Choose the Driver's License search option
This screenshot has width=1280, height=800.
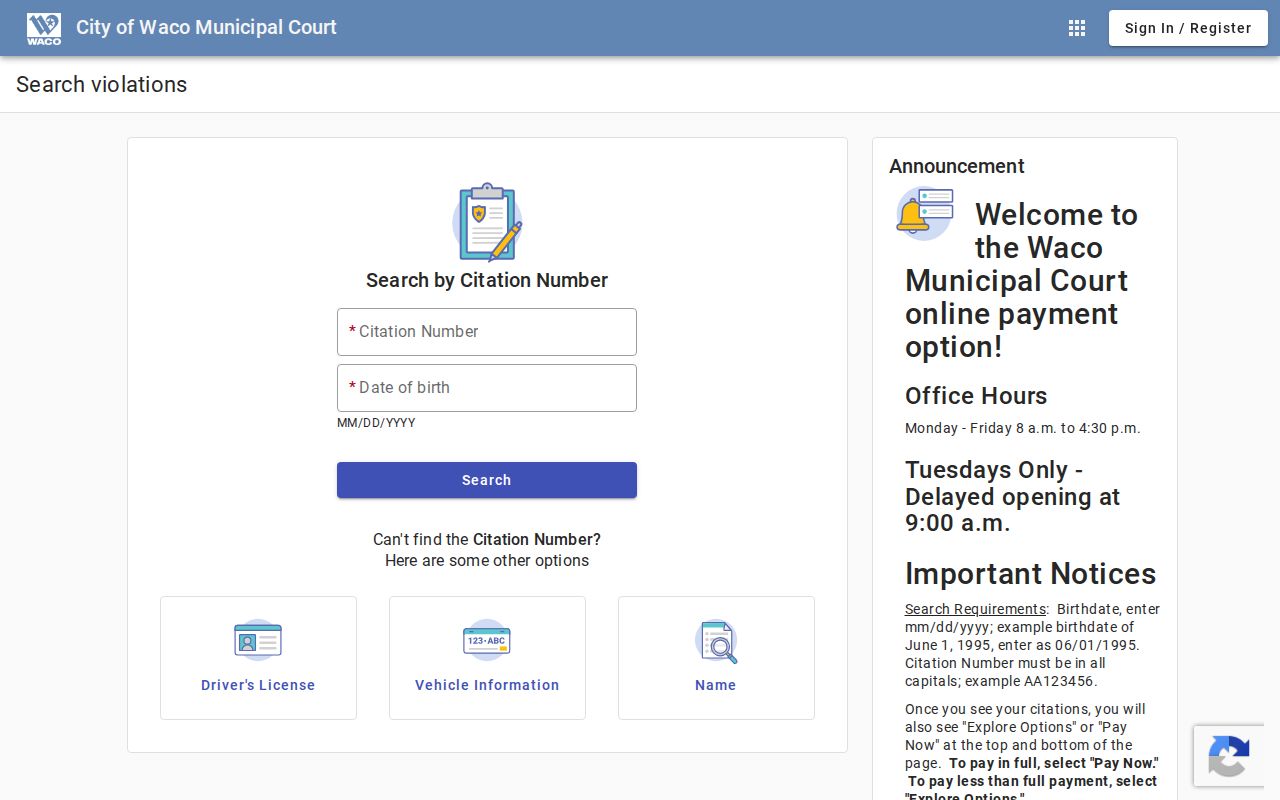[x=258, y=658]
